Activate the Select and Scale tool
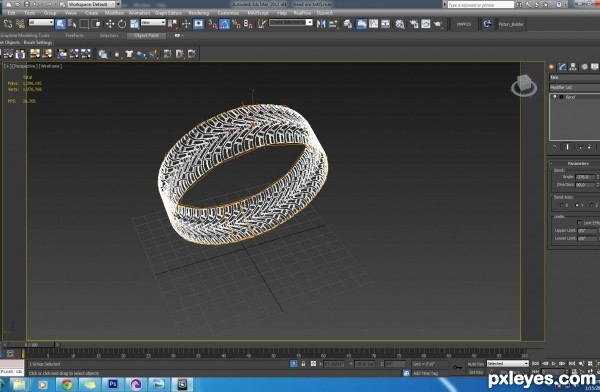 [134, 24]
